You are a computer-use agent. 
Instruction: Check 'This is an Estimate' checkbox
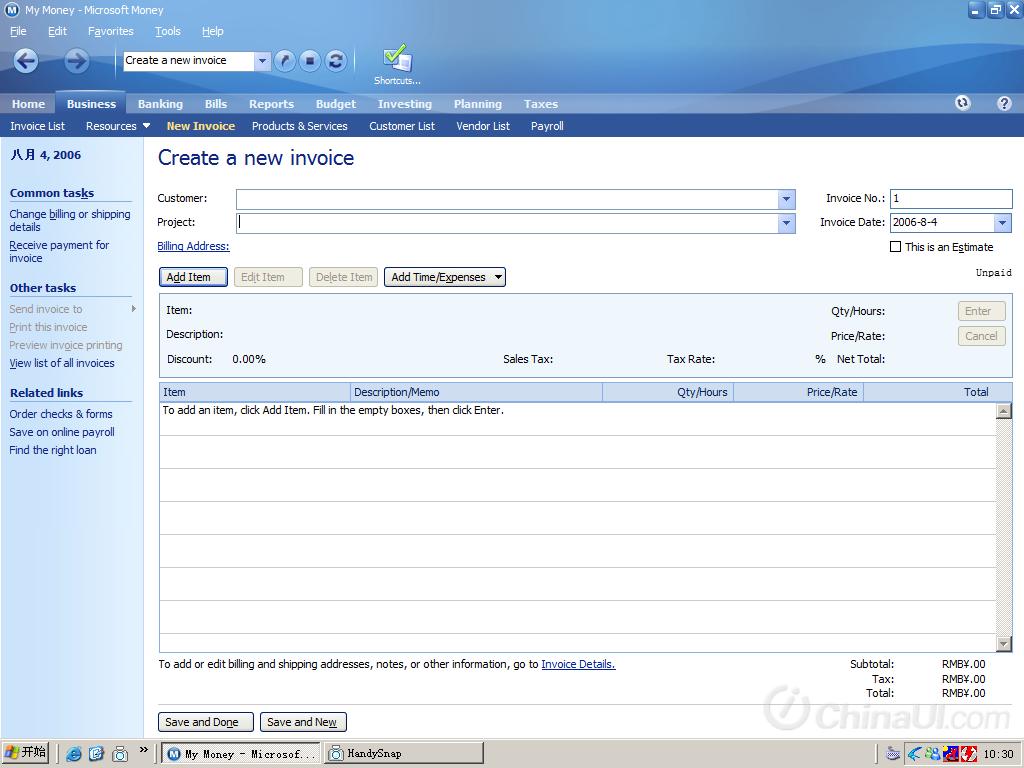(x=895, y=247)
